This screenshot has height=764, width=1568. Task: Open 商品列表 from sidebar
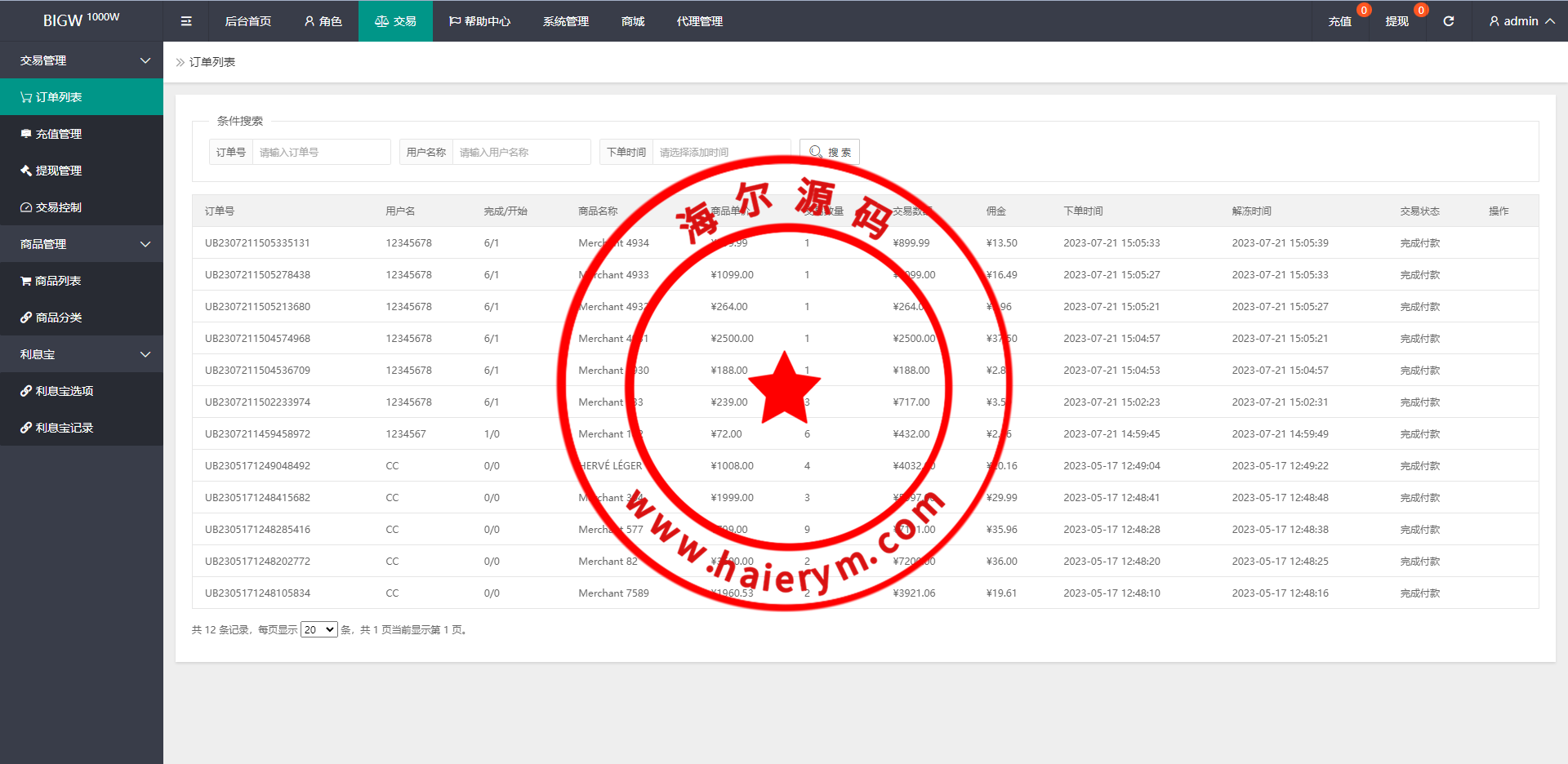click(82, 281)
